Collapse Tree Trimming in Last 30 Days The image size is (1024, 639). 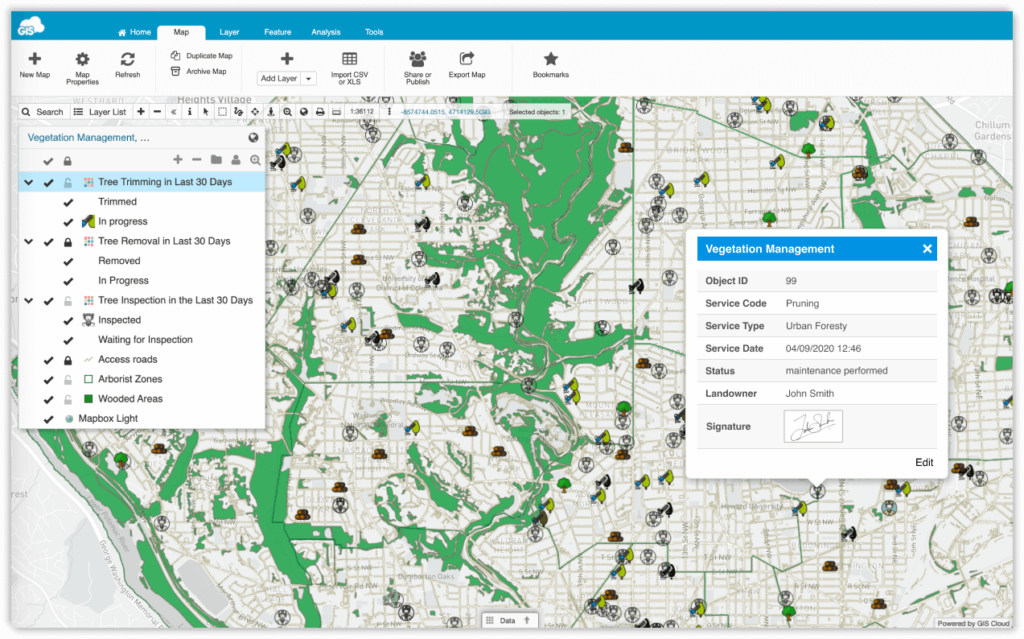coord(29,183)
